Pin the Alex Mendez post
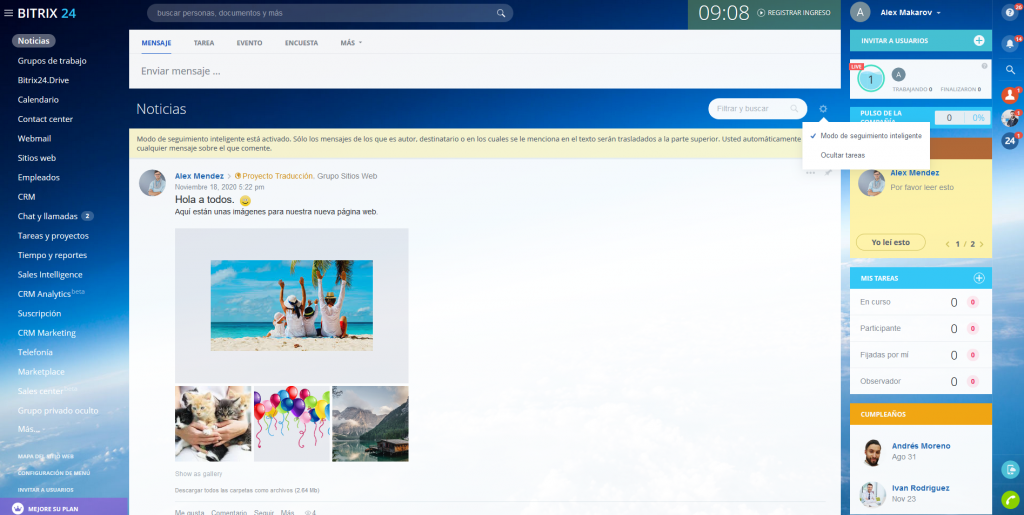The width and height of the screenshot is (1024, 515). (x=829, y=172)
